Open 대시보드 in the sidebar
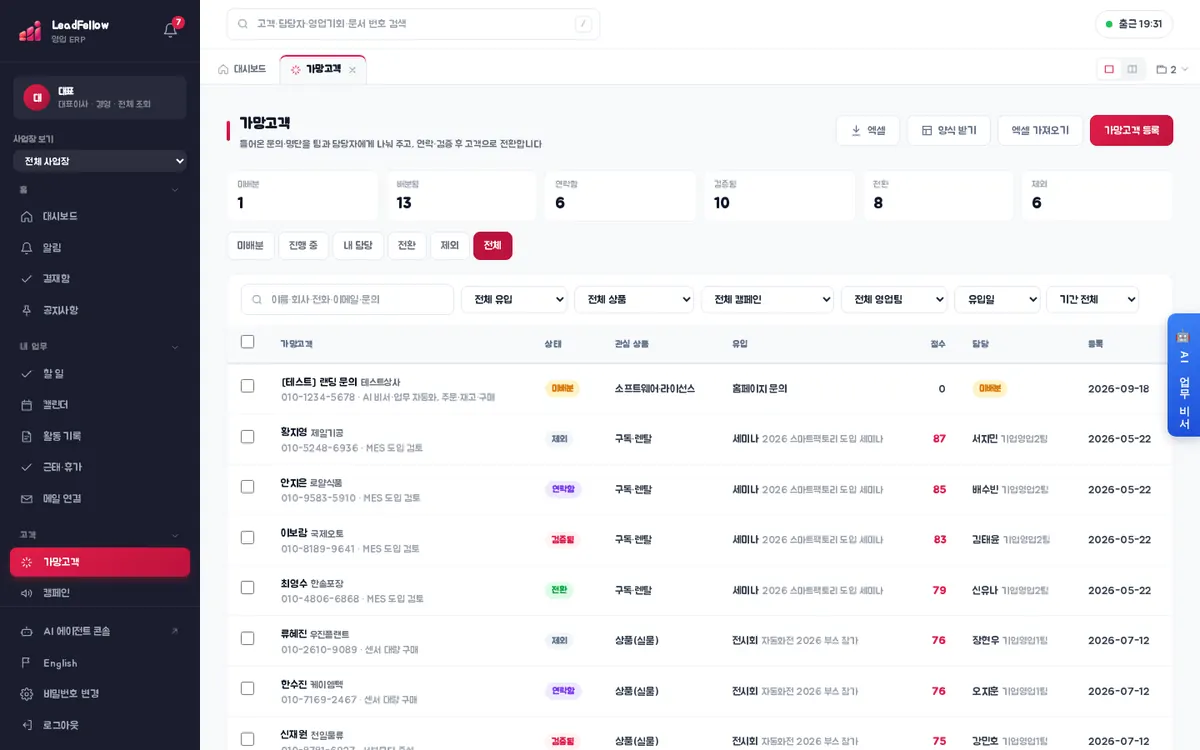Viewport: 1200px width, 750px height. click(100, 216)
